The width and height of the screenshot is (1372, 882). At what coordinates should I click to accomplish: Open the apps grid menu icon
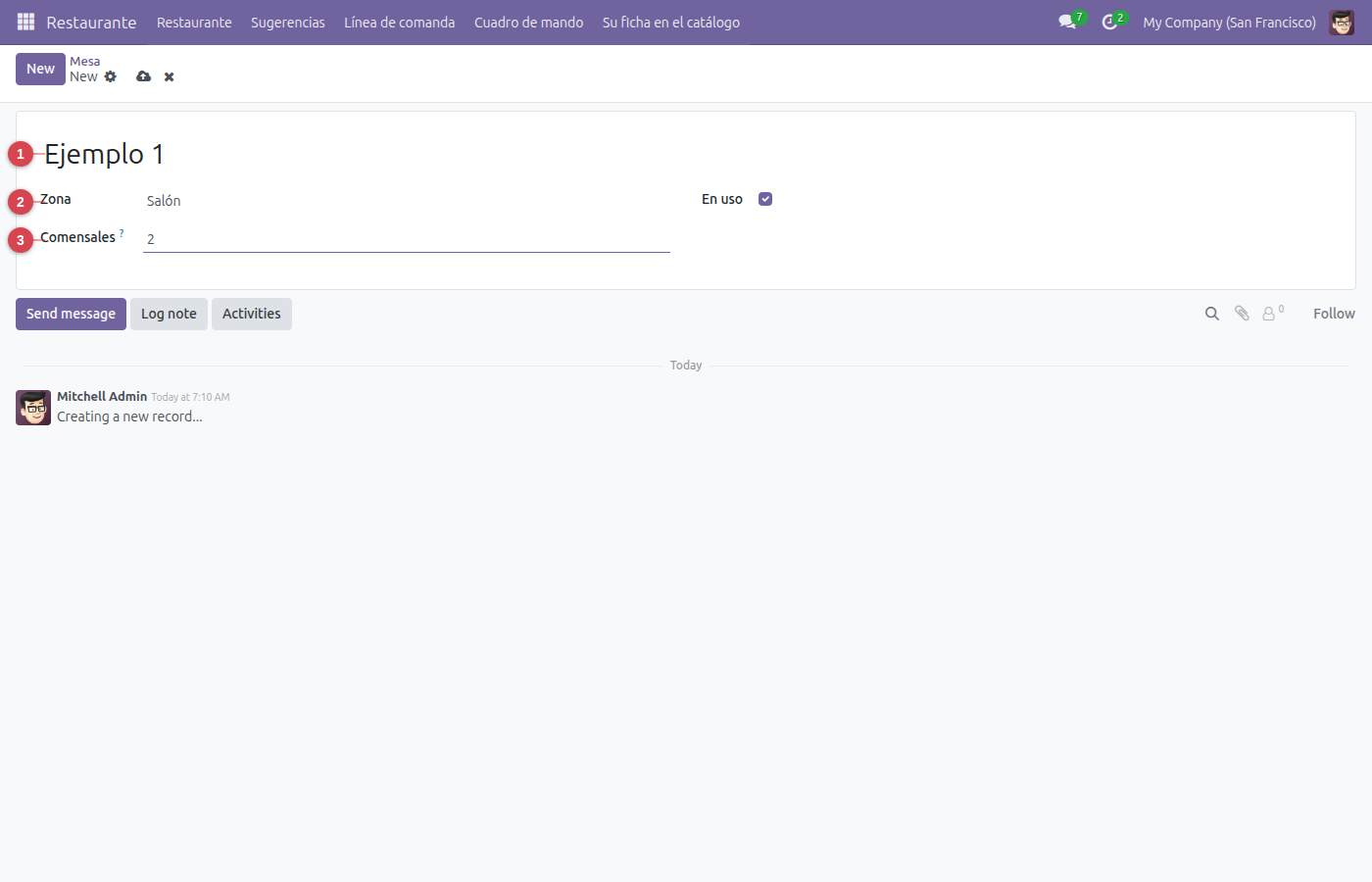point(26,22)
